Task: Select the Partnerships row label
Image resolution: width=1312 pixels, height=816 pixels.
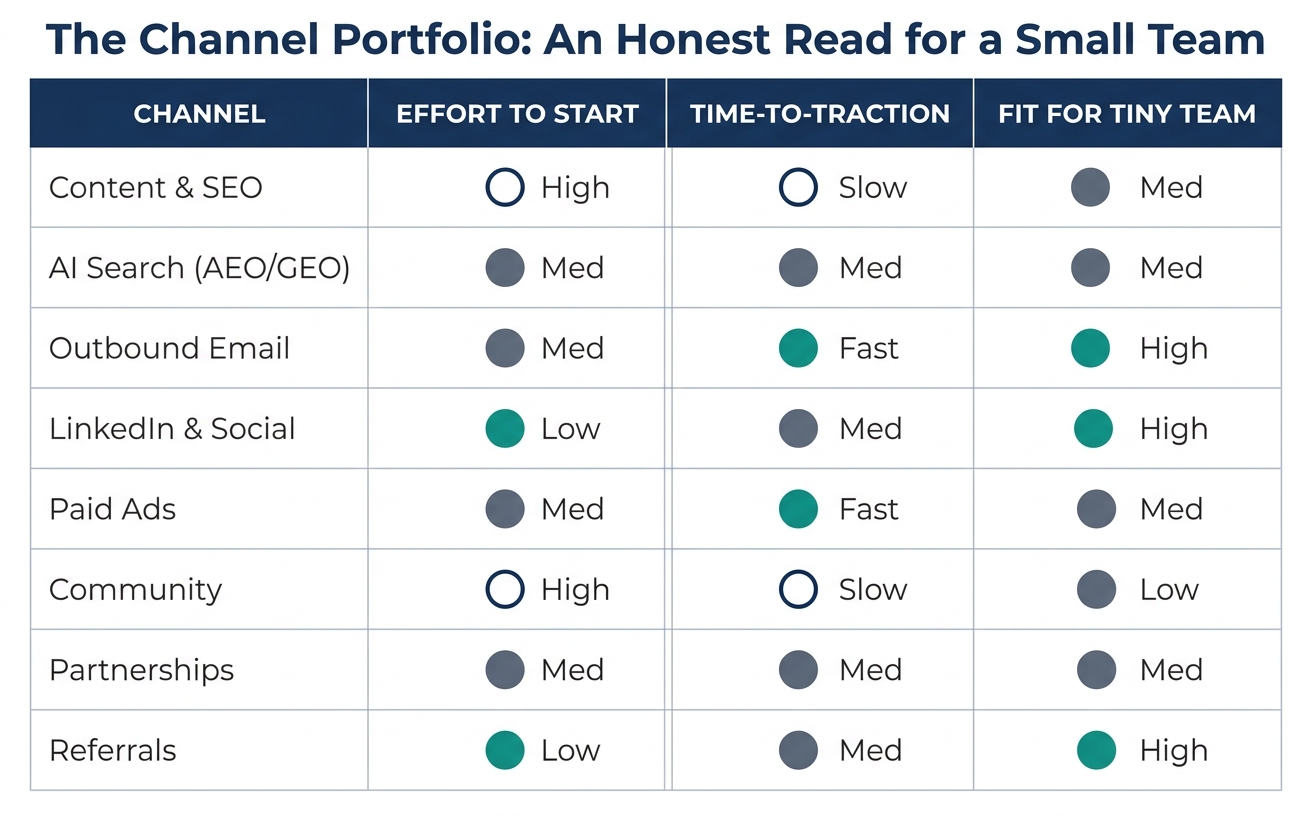Action: pos(141,670)
